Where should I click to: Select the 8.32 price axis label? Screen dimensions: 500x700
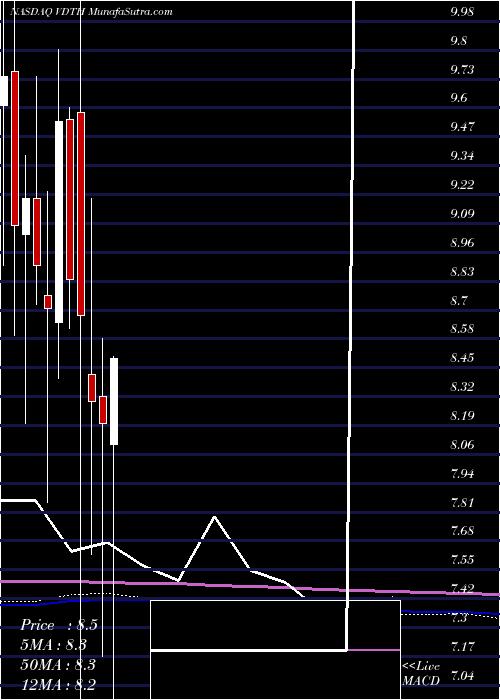[x=462, y=387]
